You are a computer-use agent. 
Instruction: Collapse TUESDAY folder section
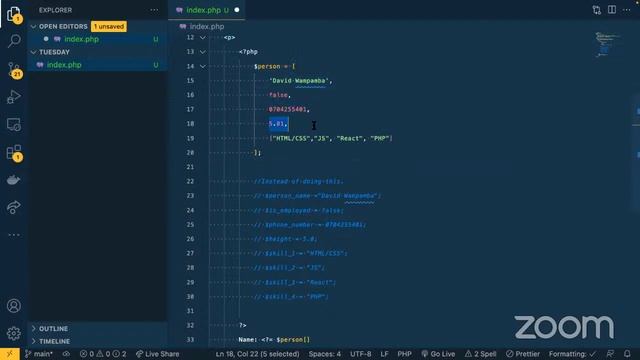pos(33,52)
